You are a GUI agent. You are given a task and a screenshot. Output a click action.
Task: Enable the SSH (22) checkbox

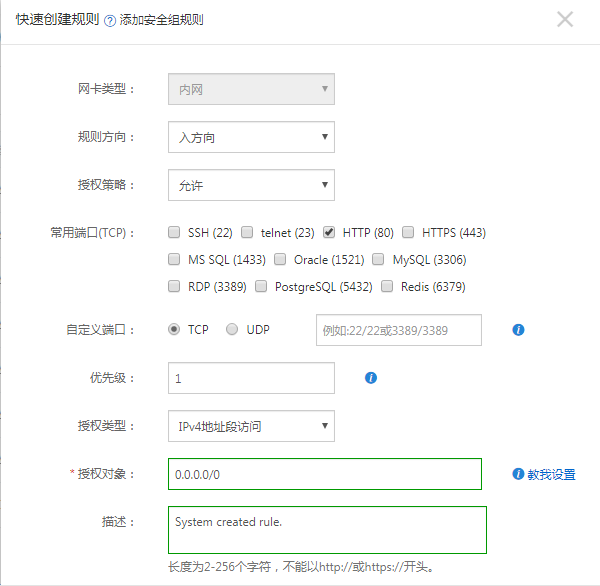[x=175, y=233]
